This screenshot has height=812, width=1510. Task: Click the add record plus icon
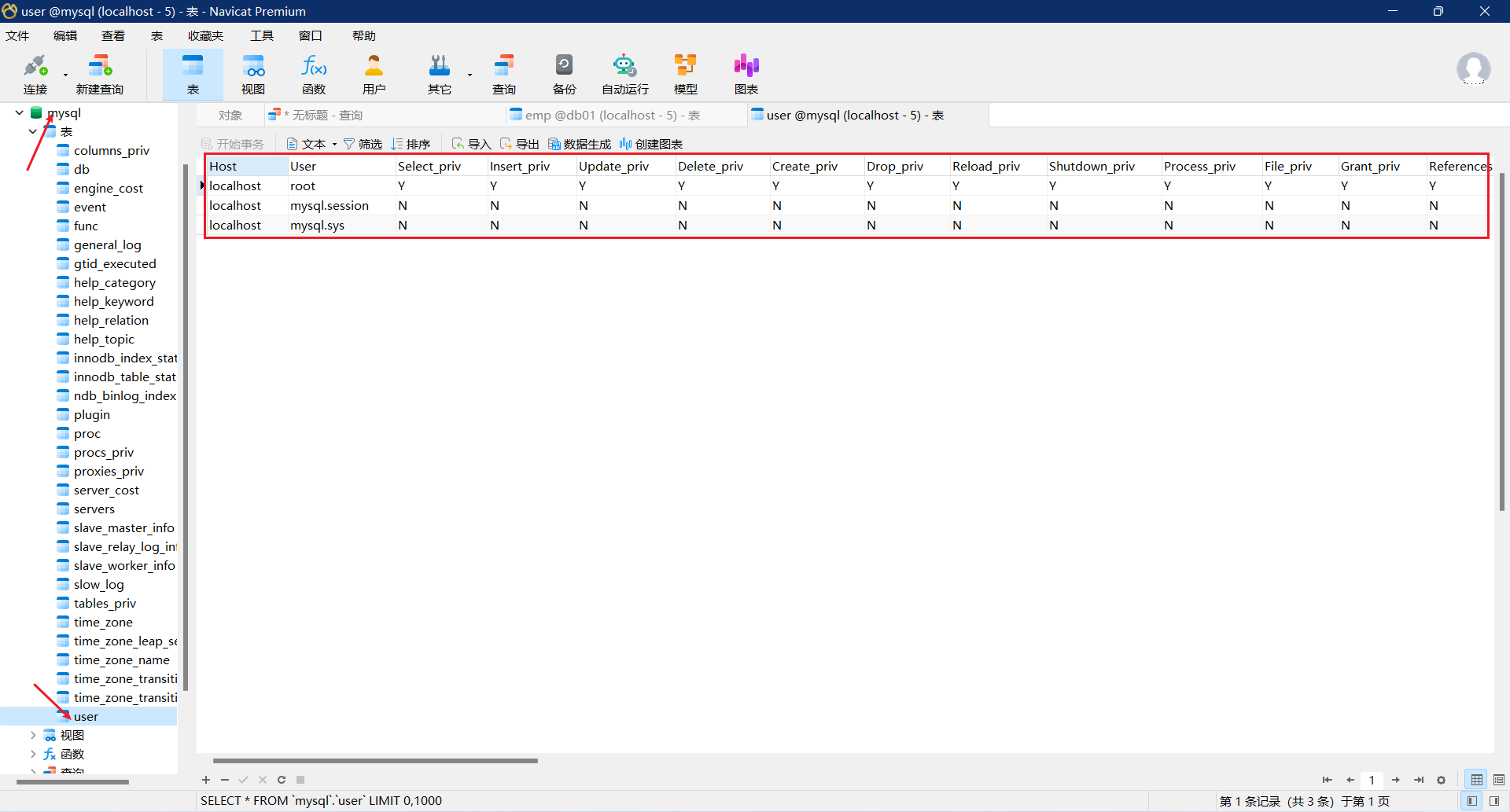[x=206, y=780]
